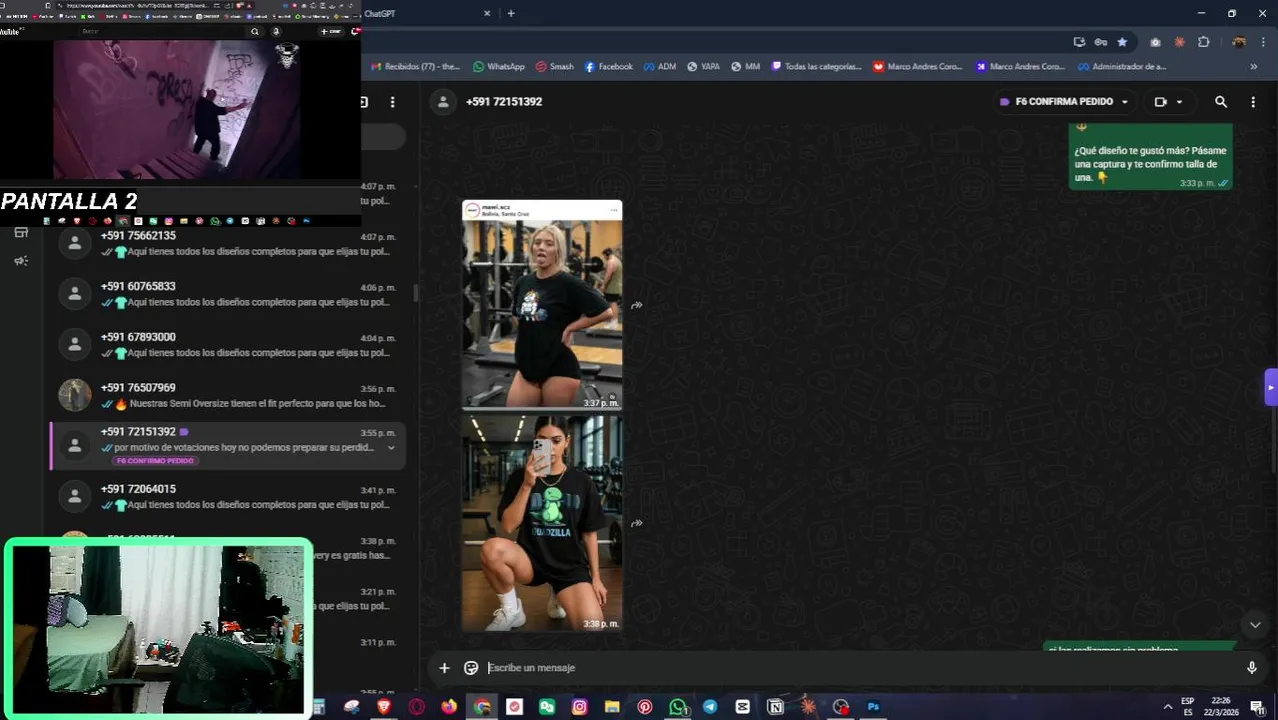Open the password manager key icon

1100,42
